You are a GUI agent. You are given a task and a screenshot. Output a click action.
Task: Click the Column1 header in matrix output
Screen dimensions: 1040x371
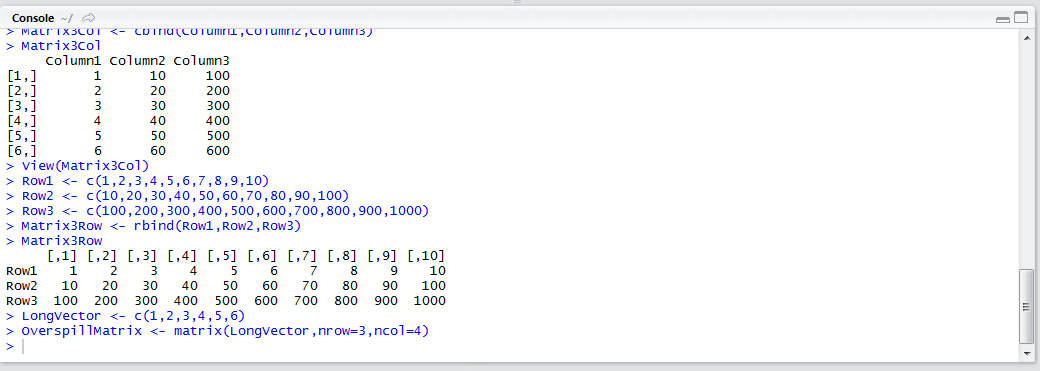(73, 61)
